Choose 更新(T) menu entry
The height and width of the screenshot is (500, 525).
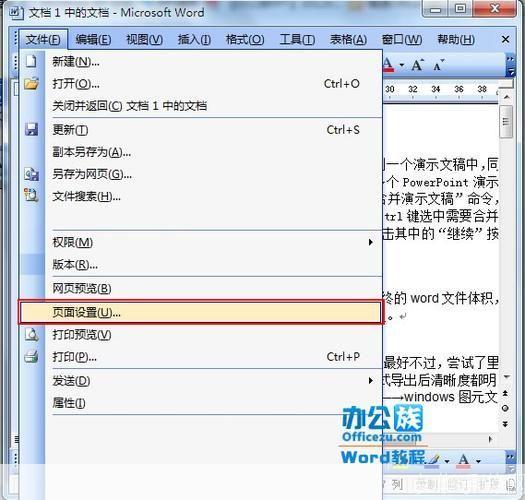pos(201,130)
